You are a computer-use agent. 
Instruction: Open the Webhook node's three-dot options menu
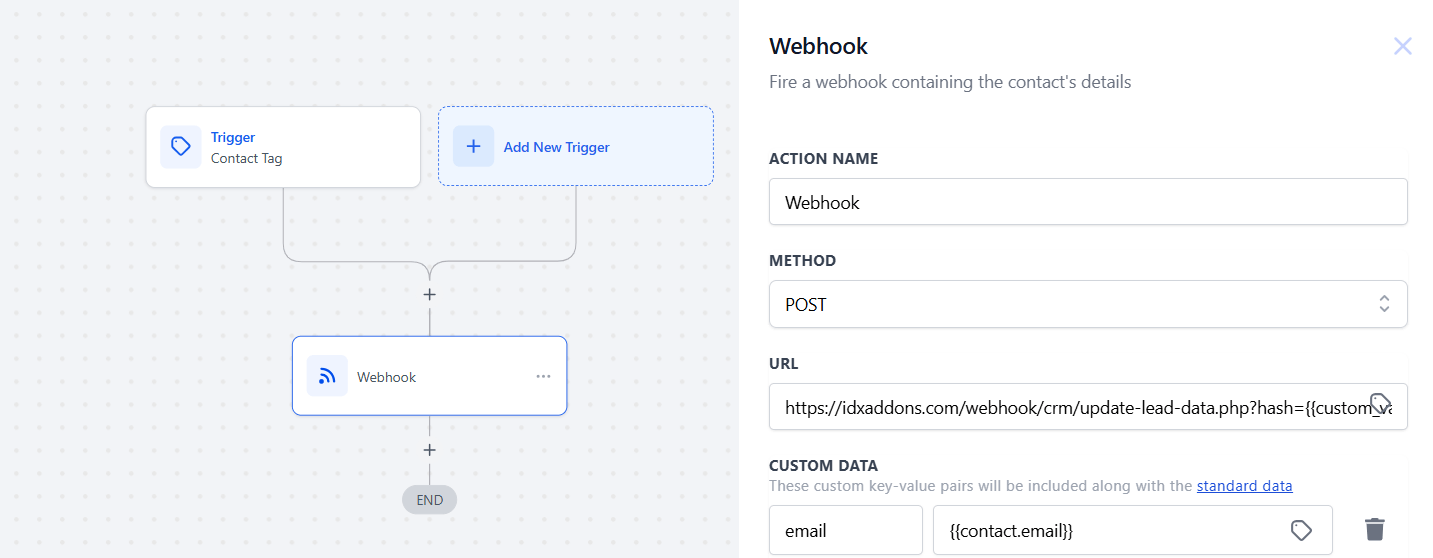[x=543, y=376]
